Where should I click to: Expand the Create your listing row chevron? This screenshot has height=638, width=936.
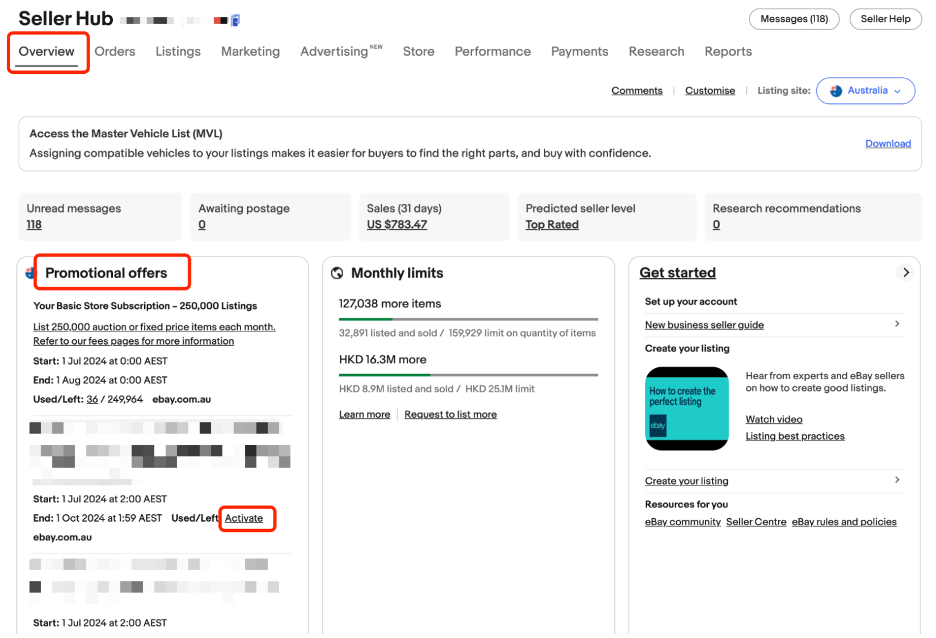[x=897, y=480]
